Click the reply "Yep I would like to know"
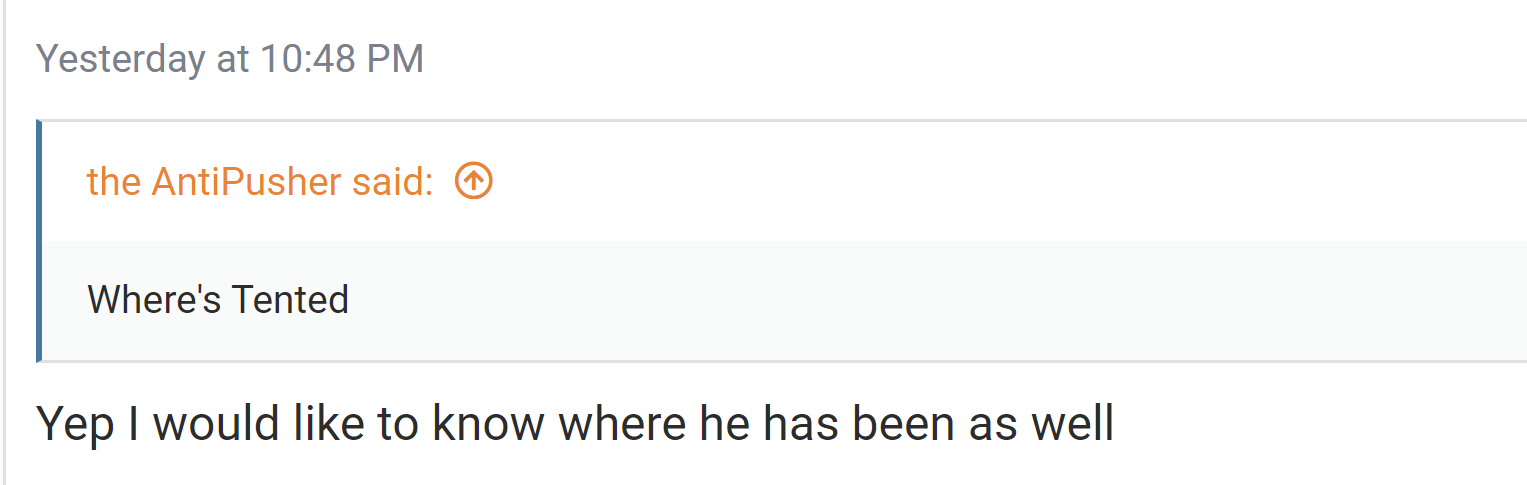Image resolution: width=1527 pixels, height=485 pixels. tap(290, 423)
